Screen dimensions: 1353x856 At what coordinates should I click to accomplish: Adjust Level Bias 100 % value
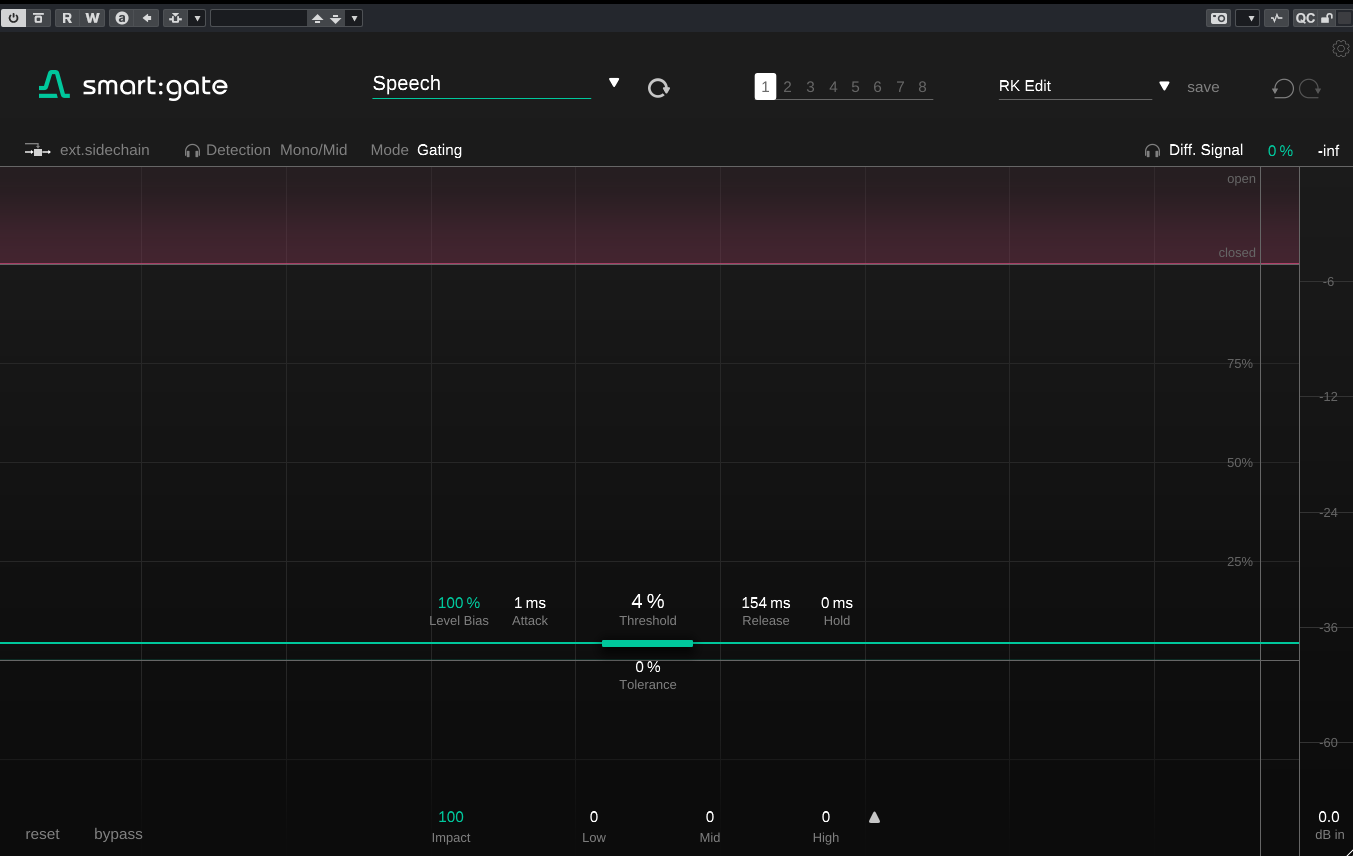coord(459,603)
